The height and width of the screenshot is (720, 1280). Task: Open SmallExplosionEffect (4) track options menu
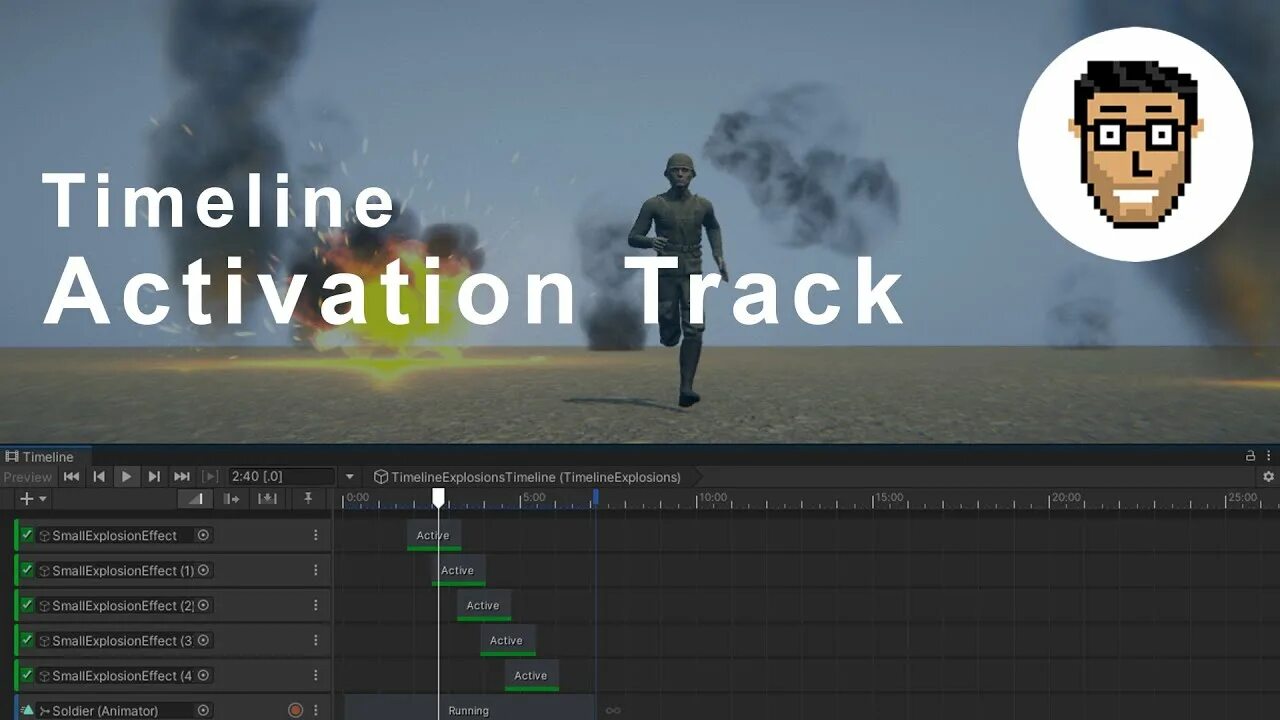316,675
